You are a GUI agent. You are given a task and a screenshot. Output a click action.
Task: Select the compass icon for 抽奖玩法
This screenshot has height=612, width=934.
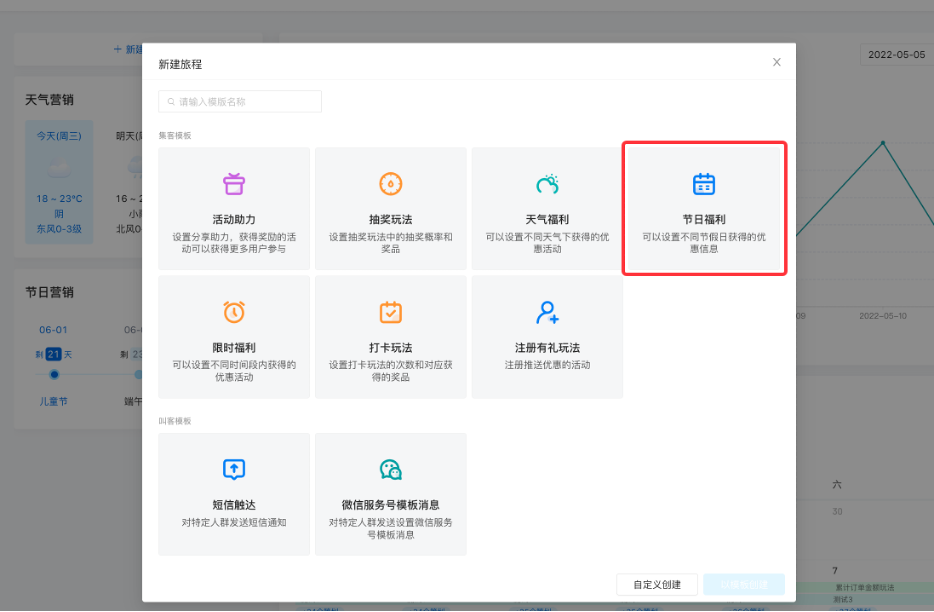[390, 184]
